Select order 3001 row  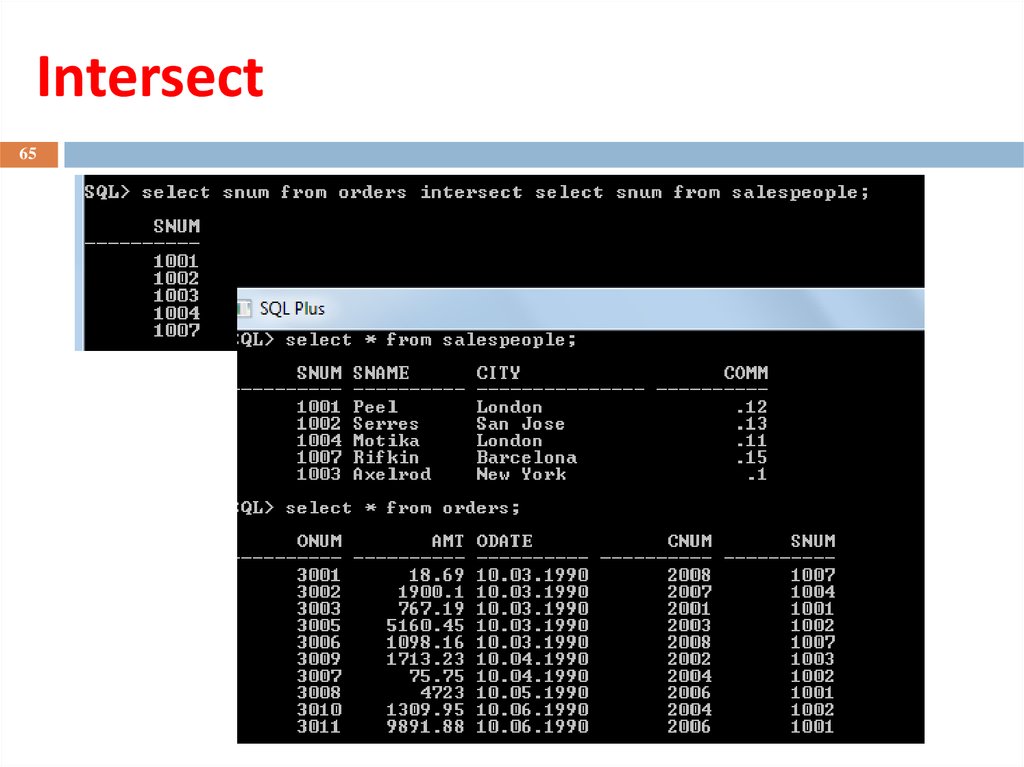(566, 575)
